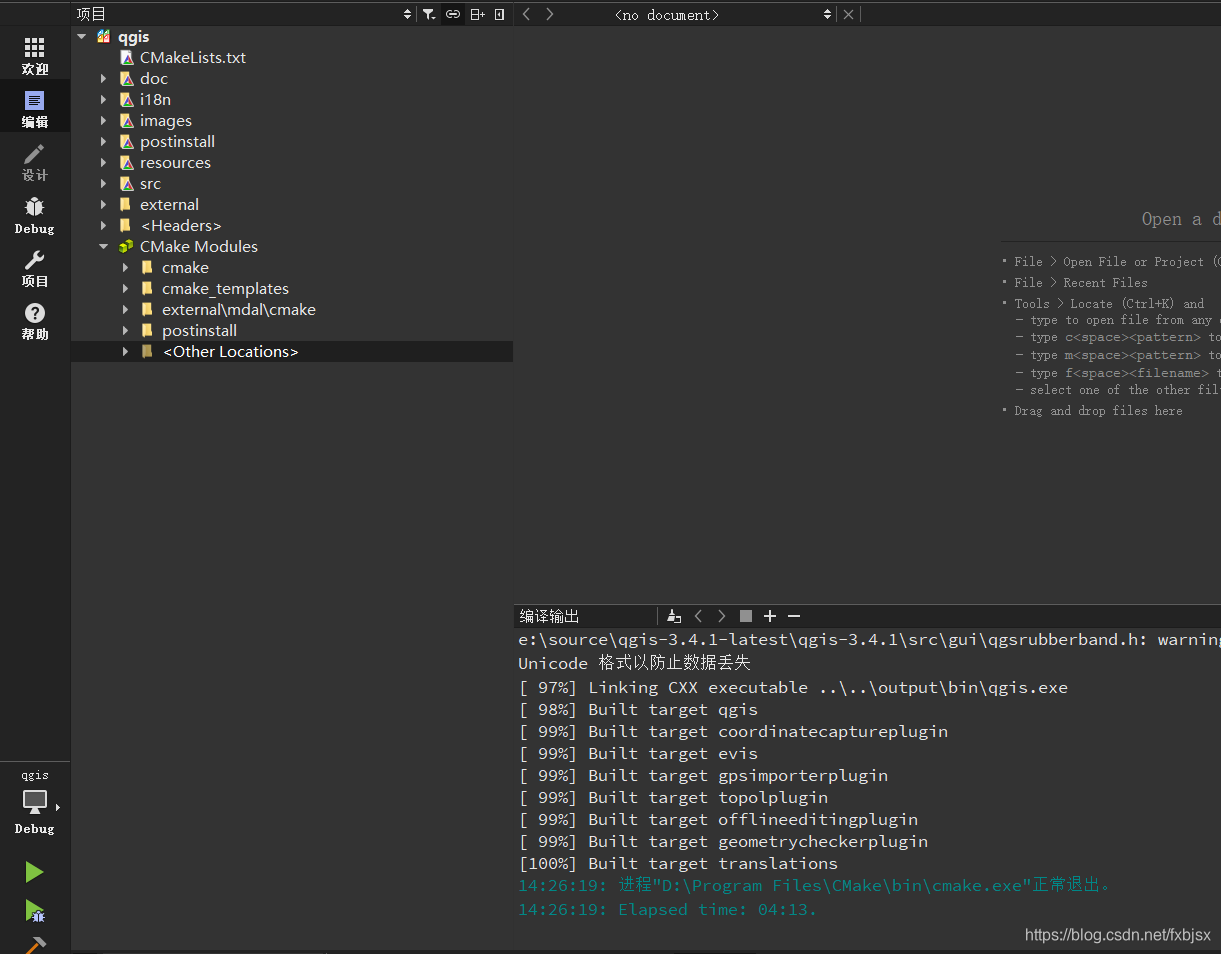The image size is (1221, 954).
Task: Split the project side panel
Action: 477,14
